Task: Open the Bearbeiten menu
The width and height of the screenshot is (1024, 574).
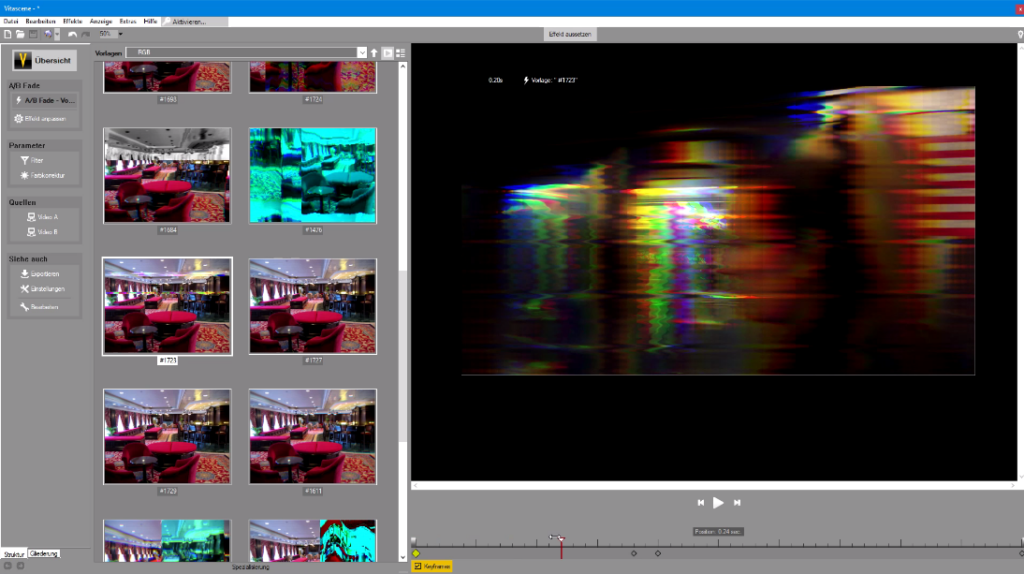Action: click(x=40, y=22)
